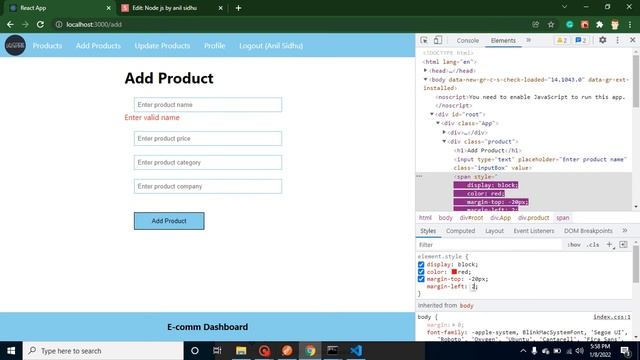Focus the Enter product category field
The width and height of the screenshot is (640, 360).
tap(208, 162)
